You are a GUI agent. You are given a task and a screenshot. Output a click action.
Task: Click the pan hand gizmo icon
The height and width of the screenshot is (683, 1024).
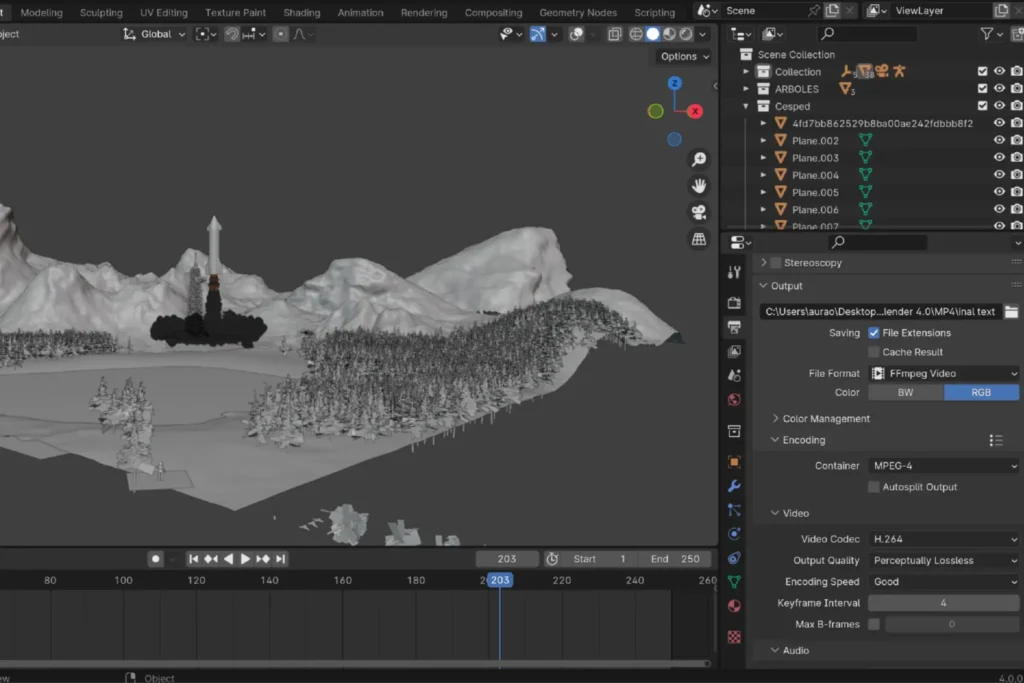(x=699, y=185)
